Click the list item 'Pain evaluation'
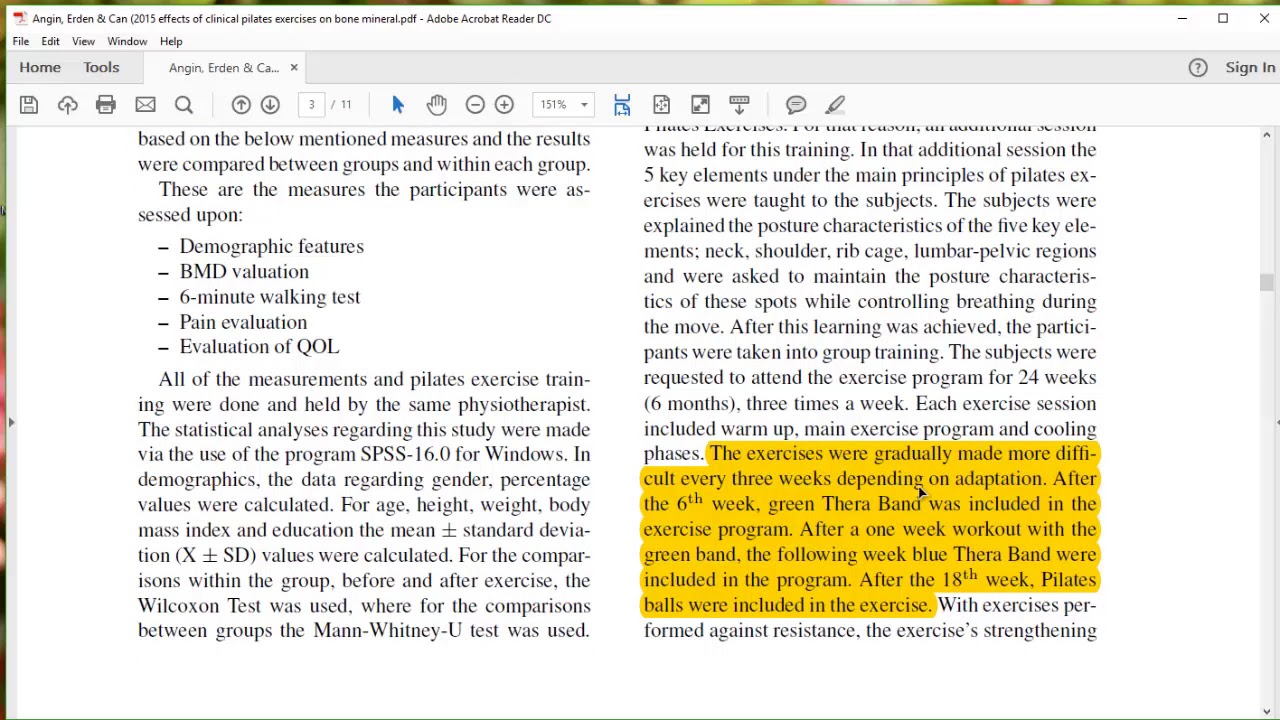The height and width of the screenshot is (720, 1280). coord(243,322)
